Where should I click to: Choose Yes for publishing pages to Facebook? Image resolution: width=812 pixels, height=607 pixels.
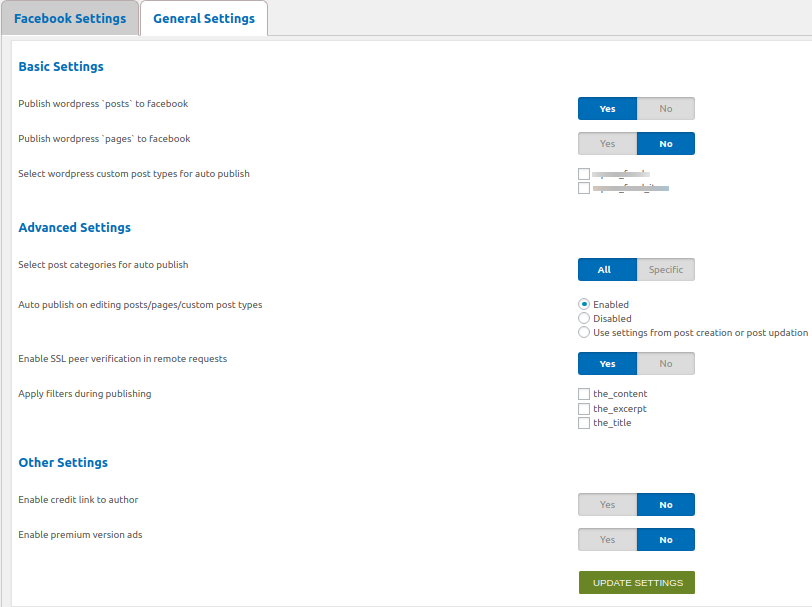click(607, 144)
